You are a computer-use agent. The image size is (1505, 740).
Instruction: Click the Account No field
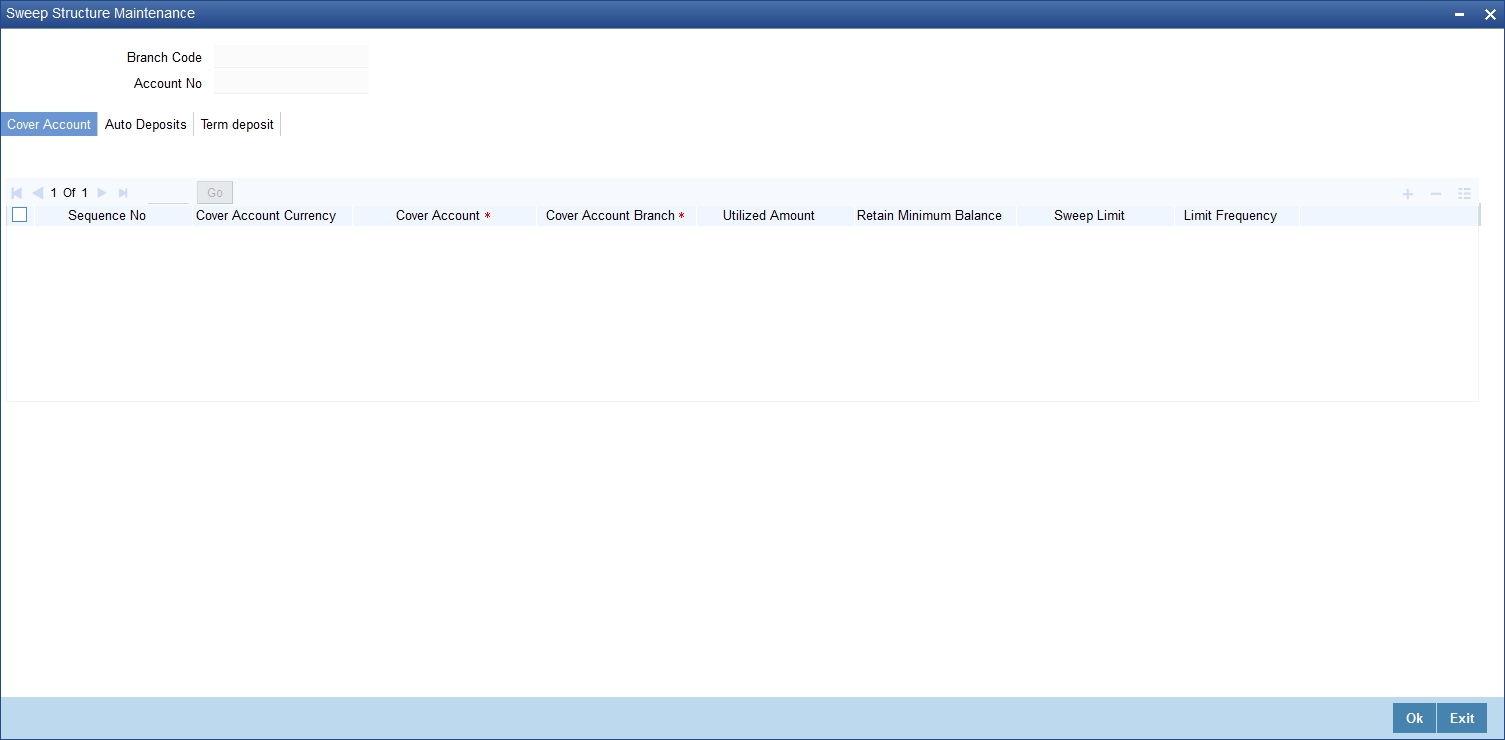[291, 83]
